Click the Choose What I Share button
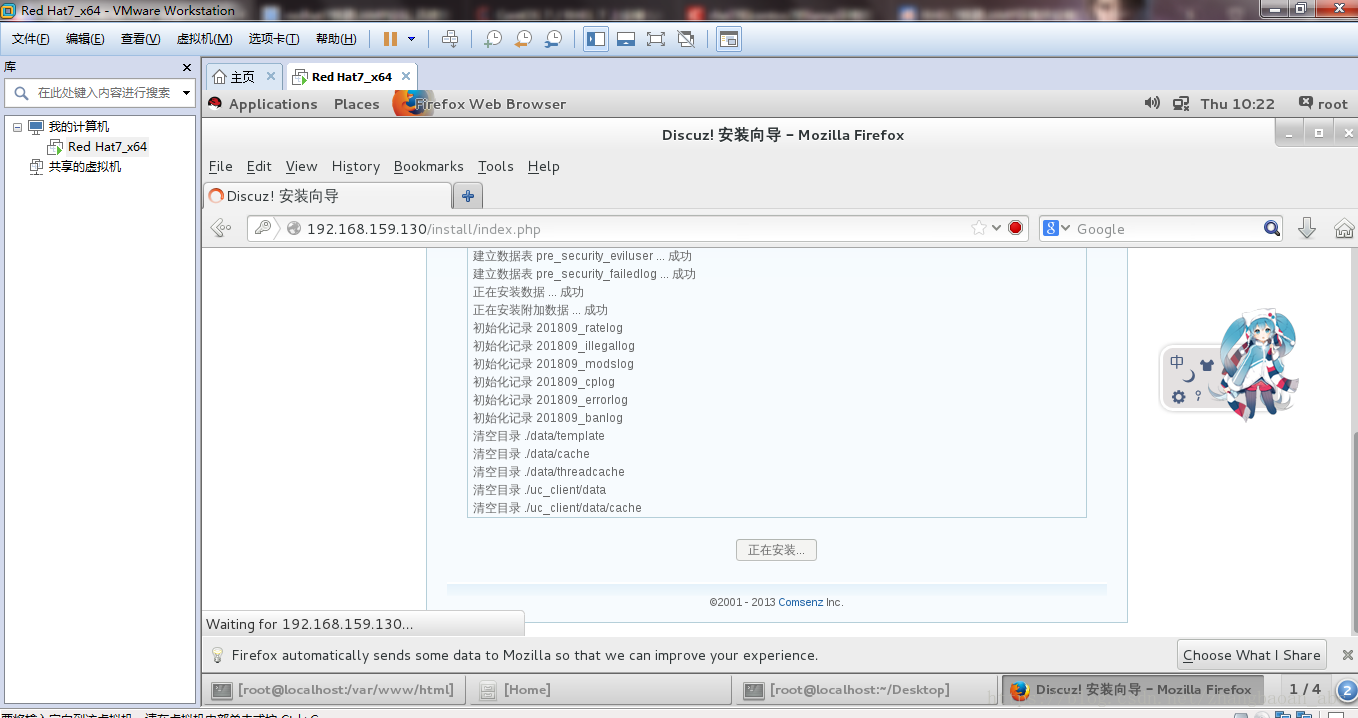 point(1251,655)
